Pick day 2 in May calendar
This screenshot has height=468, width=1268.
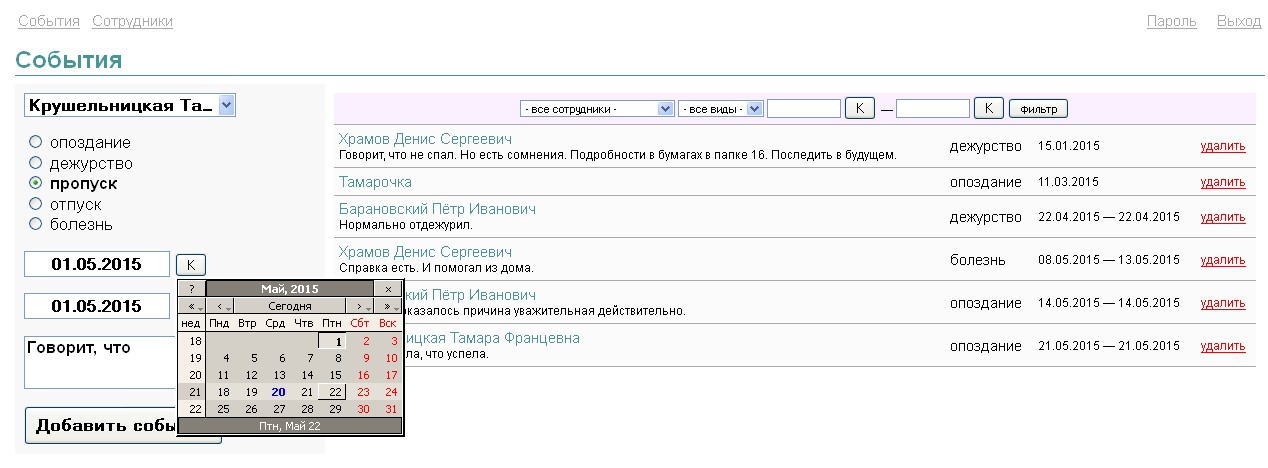pos(360,341)
